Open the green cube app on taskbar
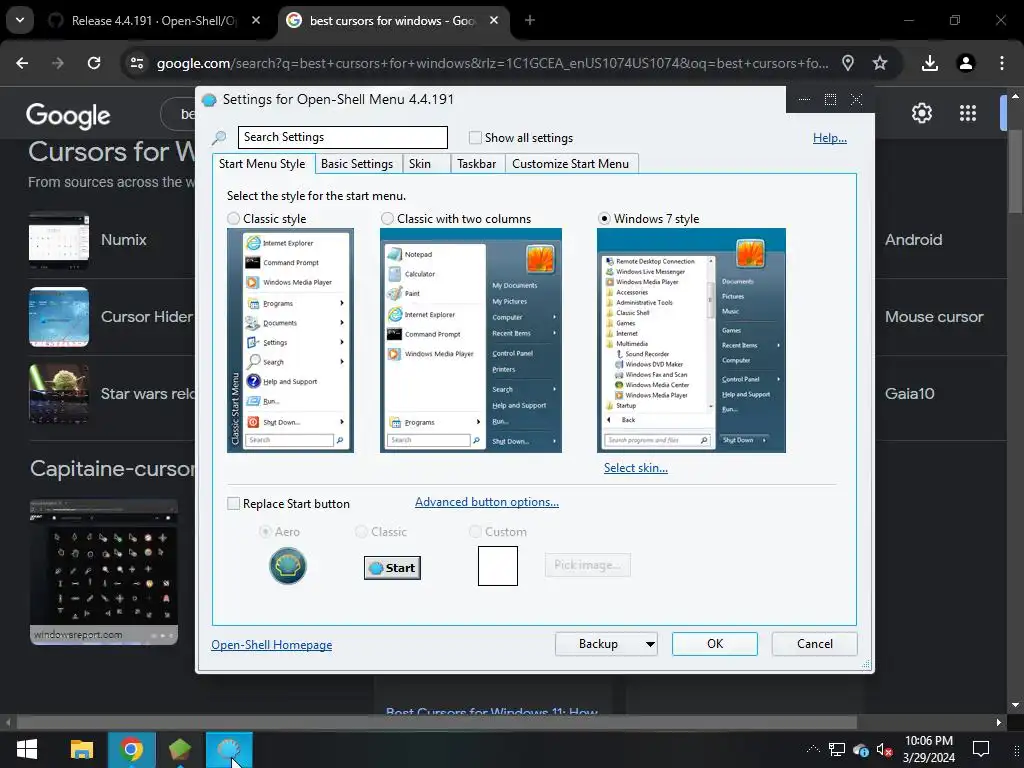Image resolution: width=1024 pixels, height=768 pixels. [180, 749]
